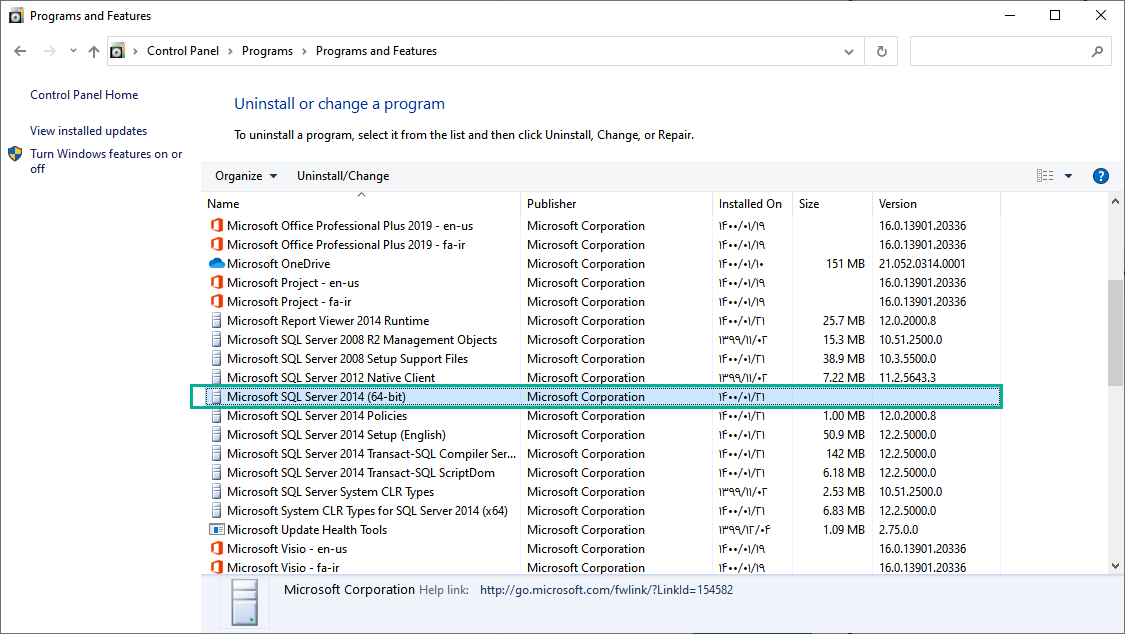Click version 11.2.5643.3 cell
The image size is (1125, 634).
[907, 377]
